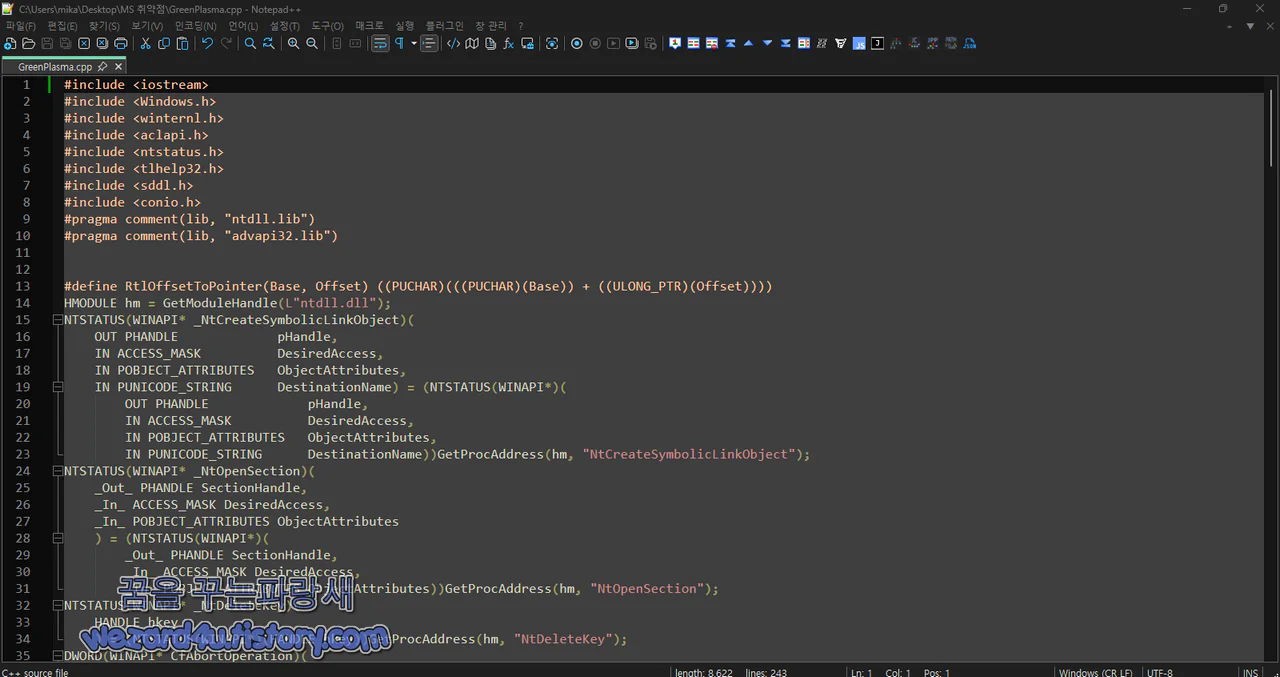Click the Run macro multiple times icon
The width and height of the screenshot is (1280, 677).
[x=632, y=44]
